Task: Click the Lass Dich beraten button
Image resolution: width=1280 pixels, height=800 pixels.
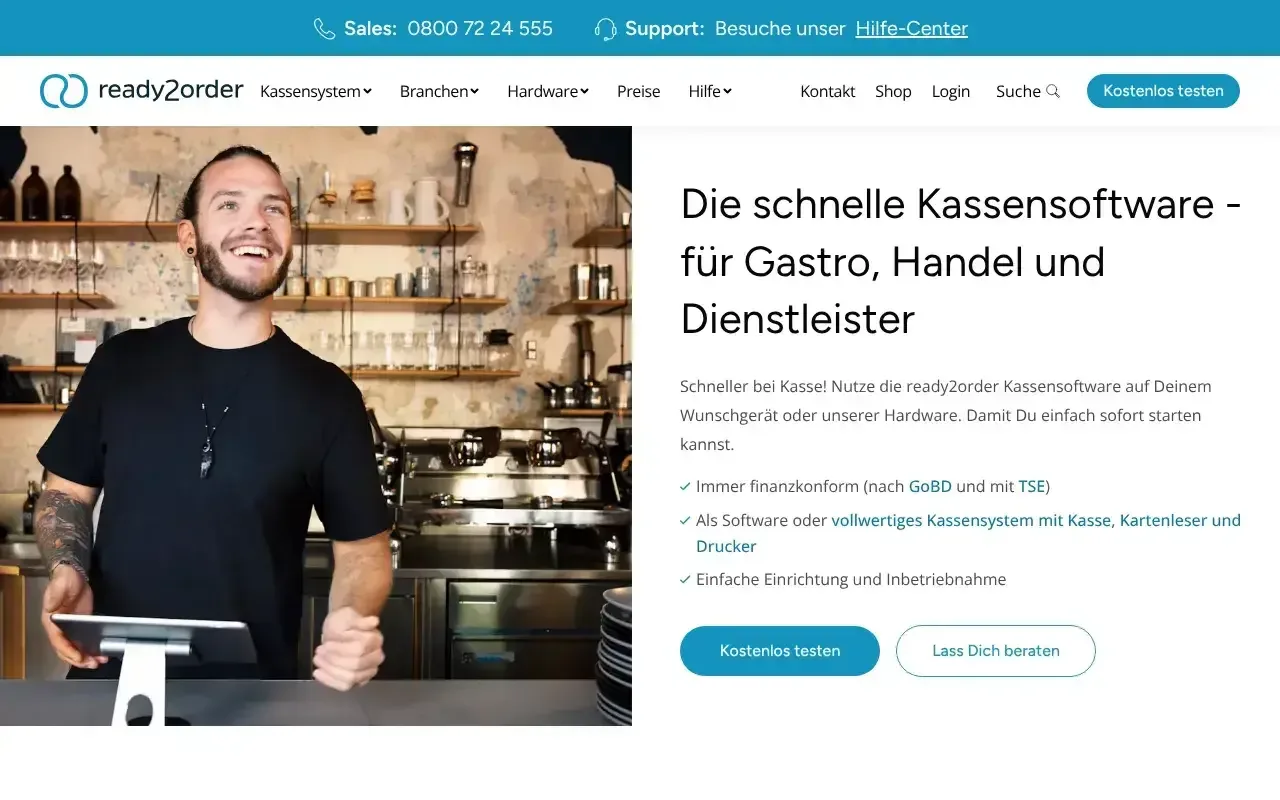Action: click(996, 651)
